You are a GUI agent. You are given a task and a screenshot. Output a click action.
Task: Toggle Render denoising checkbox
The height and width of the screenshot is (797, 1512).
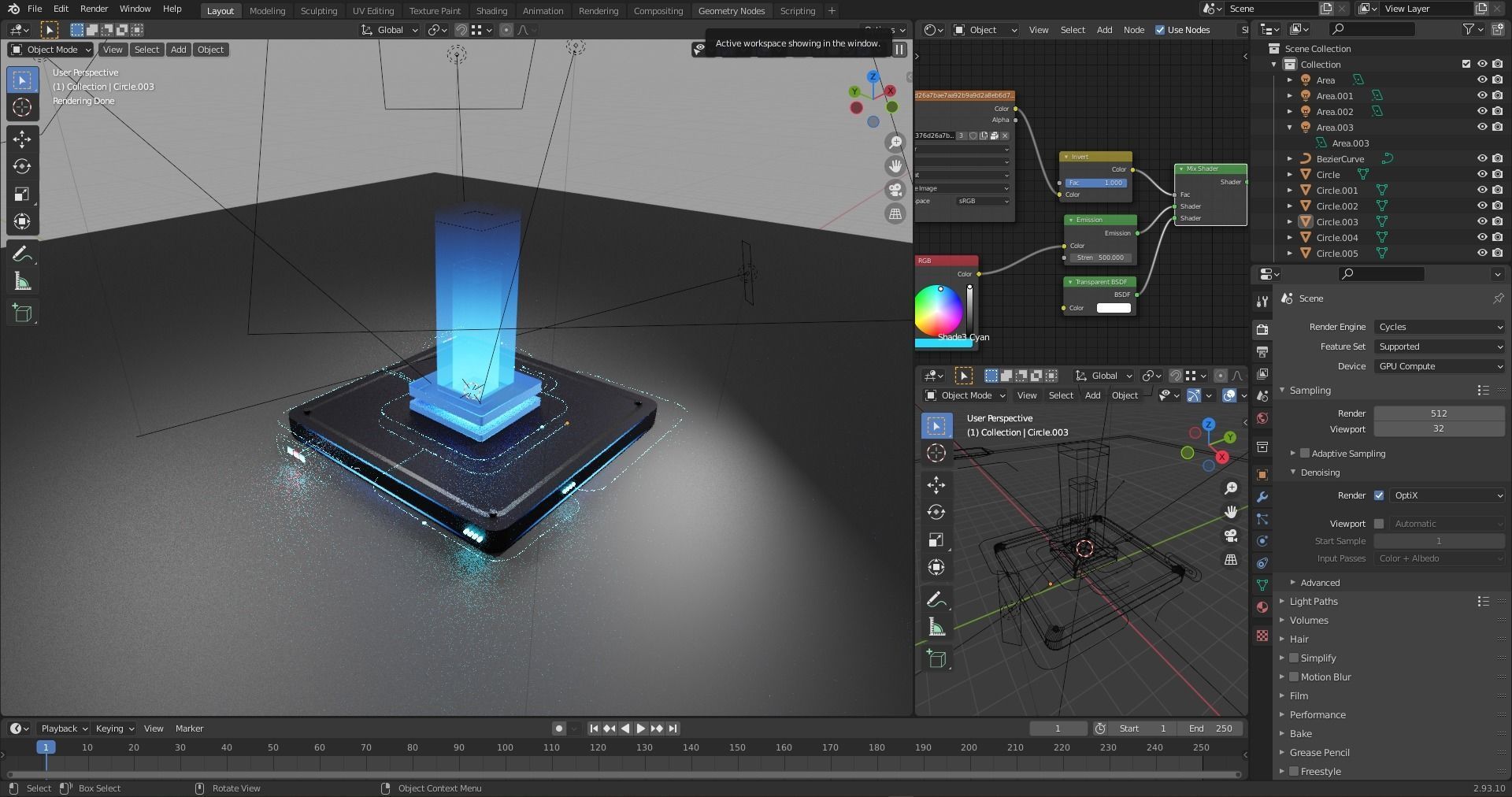pyautogui.click(x=1379, y=495)
